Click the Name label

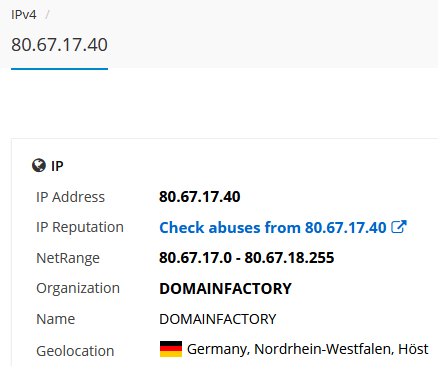point(55,319)
